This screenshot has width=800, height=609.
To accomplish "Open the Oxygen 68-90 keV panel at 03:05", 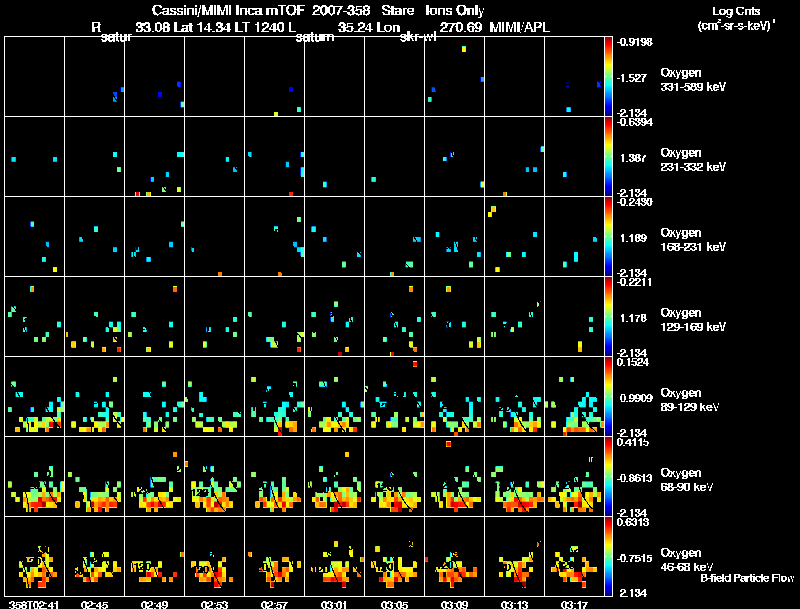I will click(394, 476).
